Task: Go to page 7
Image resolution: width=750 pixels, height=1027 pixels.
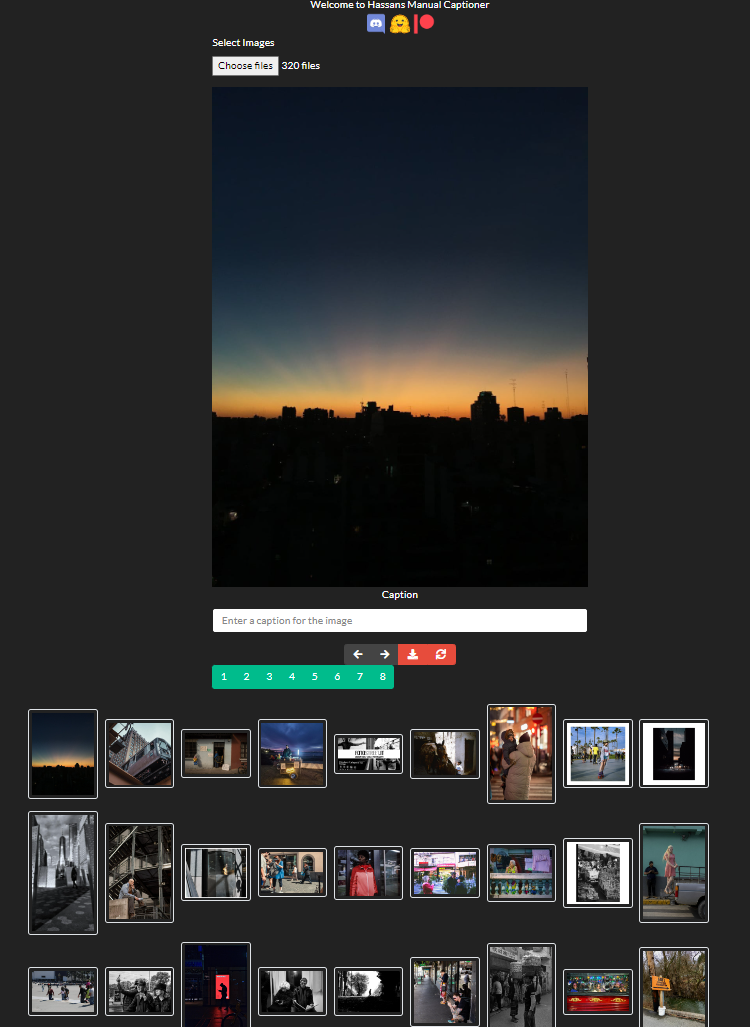Action: coord(360,677)
